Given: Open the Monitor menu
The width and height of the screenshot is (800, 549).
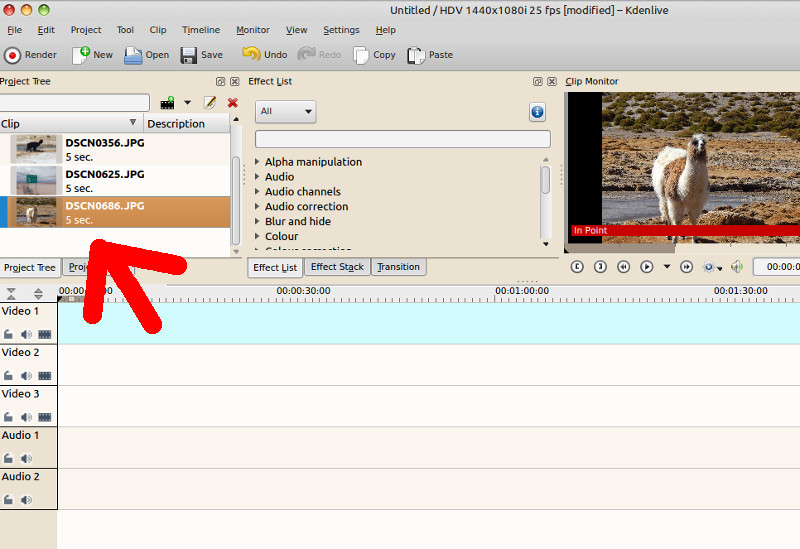Looking at the screenshot, I should [x=253, y=30].
